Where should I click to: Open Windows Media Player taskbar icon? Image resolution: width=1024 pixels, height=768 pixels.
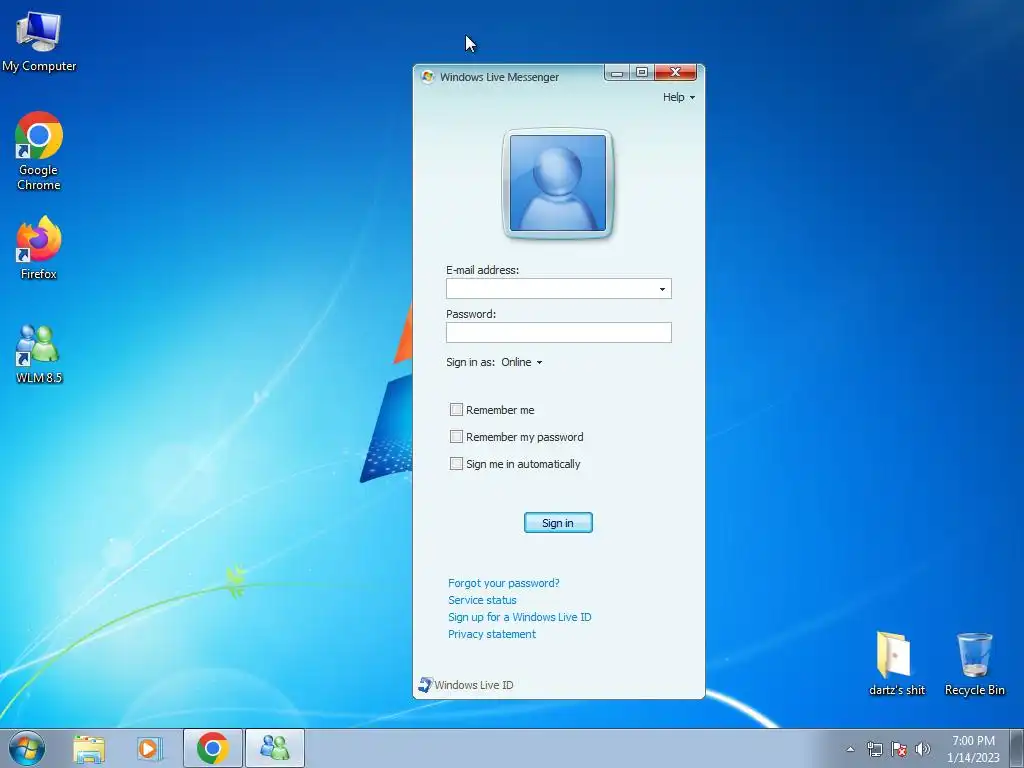click(x=150, y=749)
